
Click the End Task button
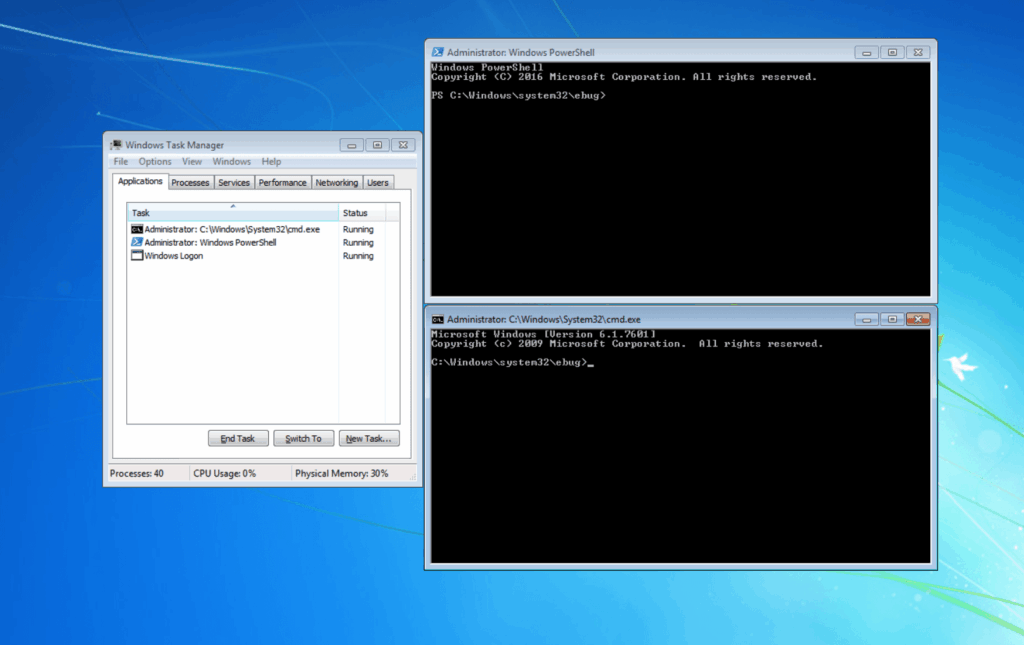pos(238,439)
